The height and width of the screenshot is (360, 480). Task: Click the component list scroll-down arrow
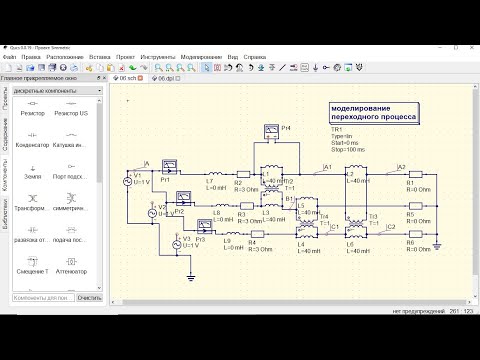99,288
